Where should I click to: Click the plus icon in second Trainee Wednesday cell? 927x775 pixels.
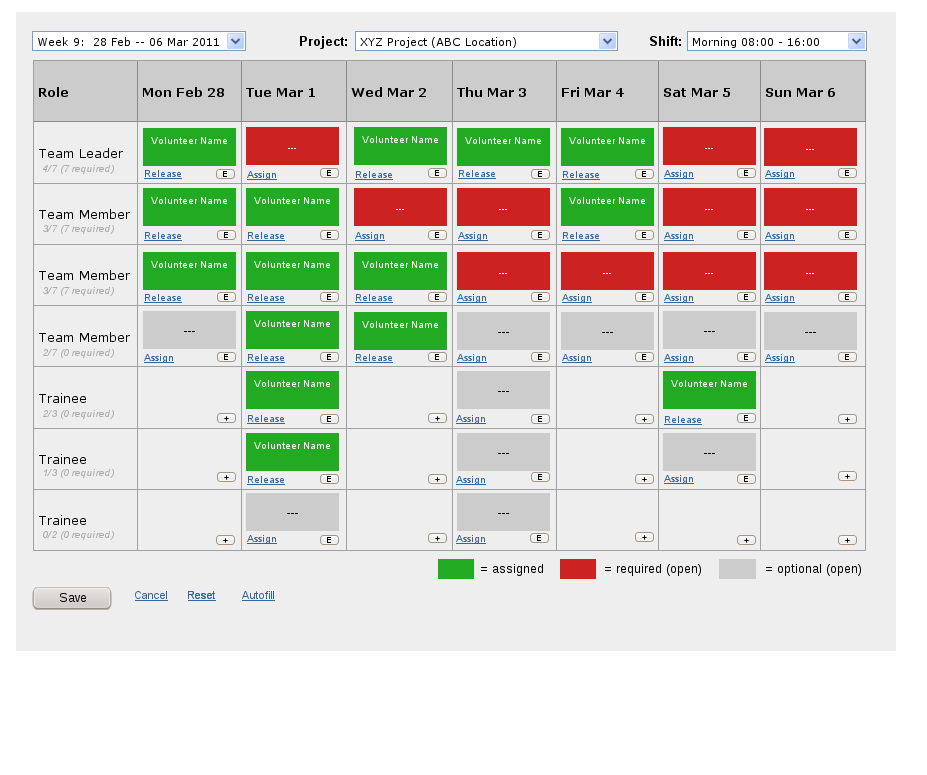pos(437,479)
